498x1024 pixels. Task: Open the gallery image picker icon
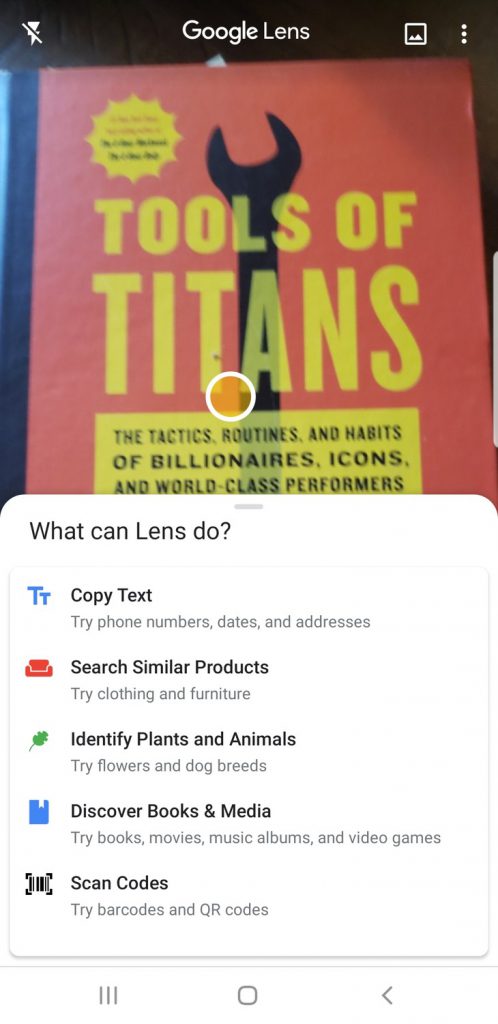pos(416,33)
